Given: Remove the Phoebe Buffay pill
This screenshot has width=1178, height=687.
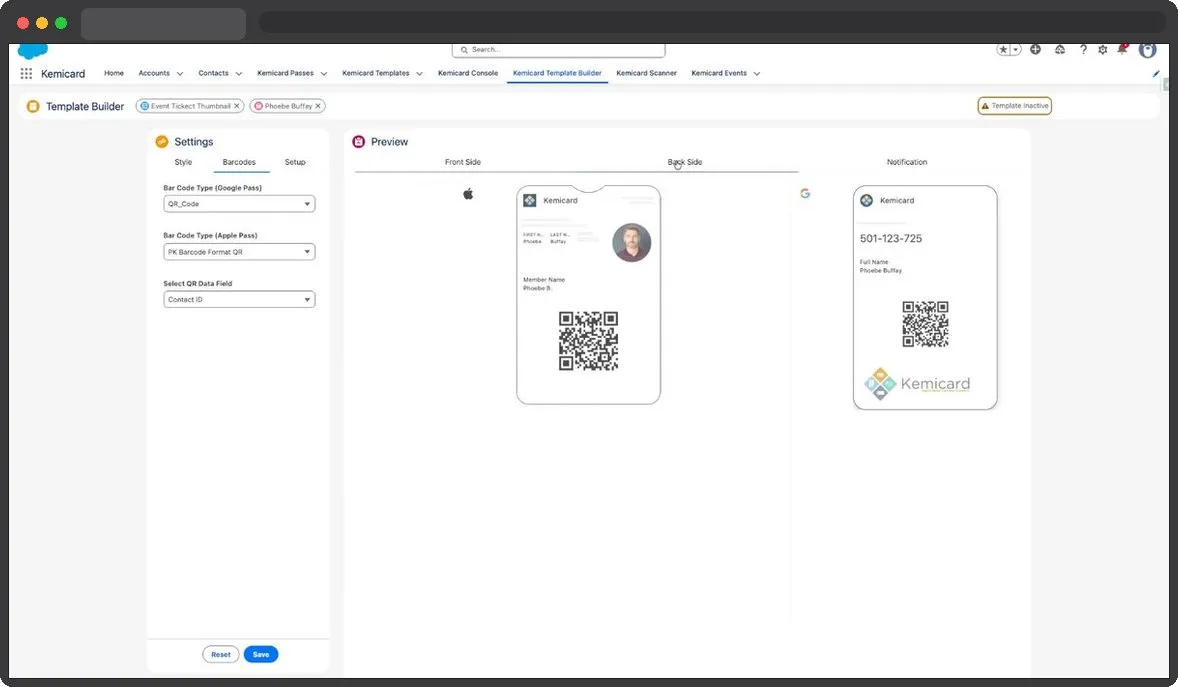Looking at the screenshot, I should [318, 106].
